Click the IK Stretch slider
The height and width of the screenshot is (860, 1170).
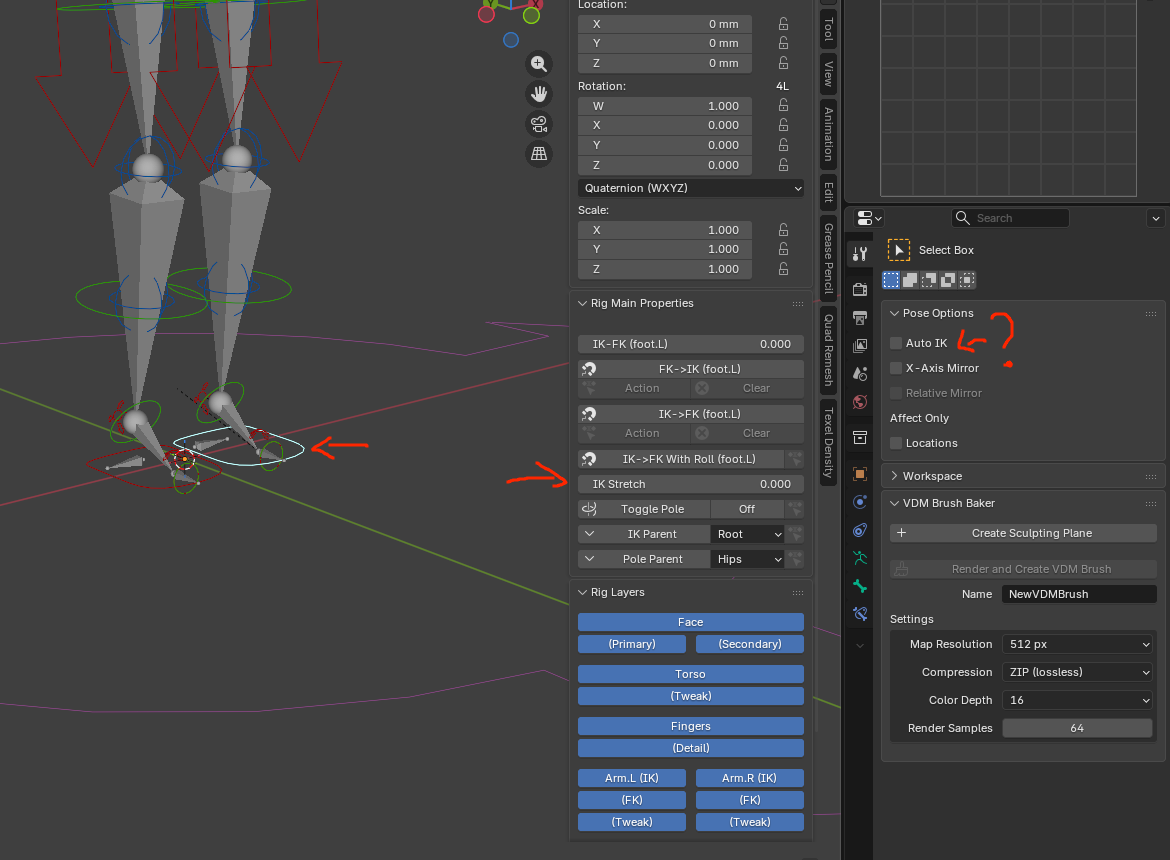690,484
